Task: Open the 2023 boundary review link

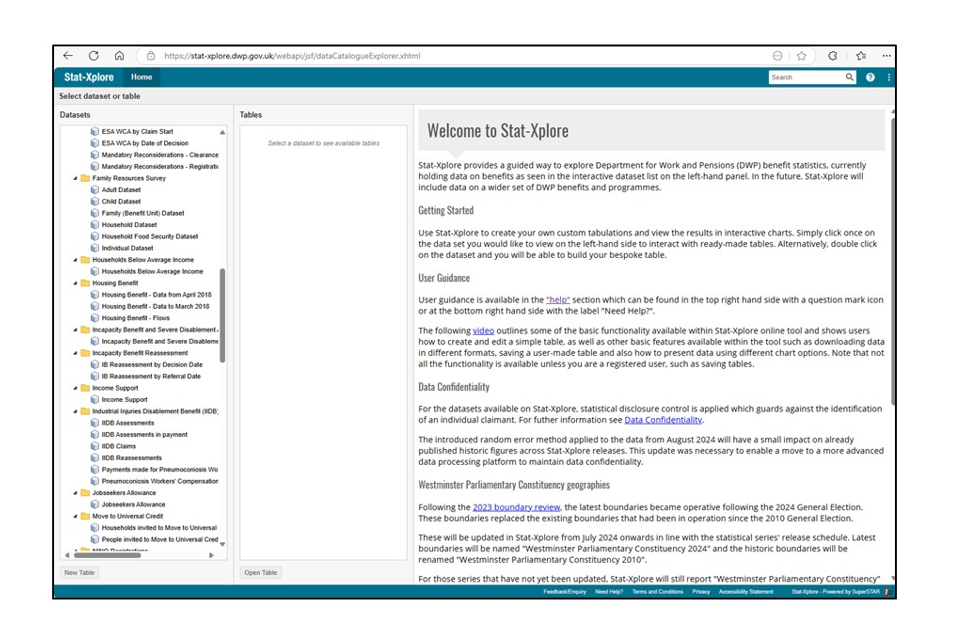Action: (516, 507)
